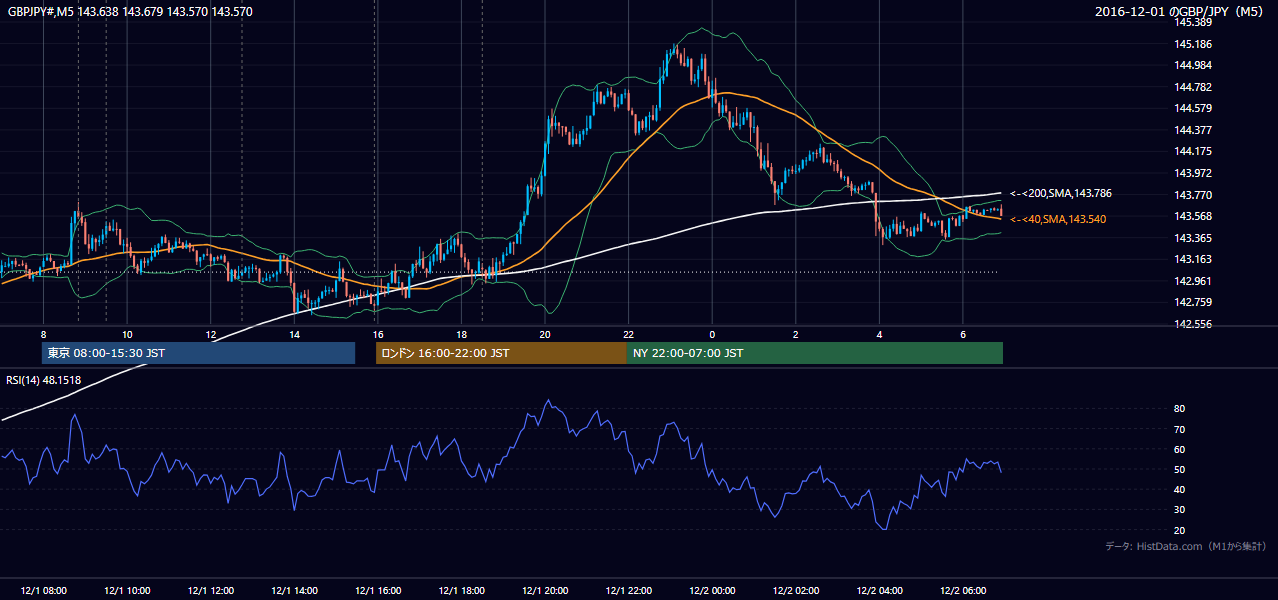Click bottom time label 12/2 00:00
This screenshot has height=600, width=1278.
(712, 591)
